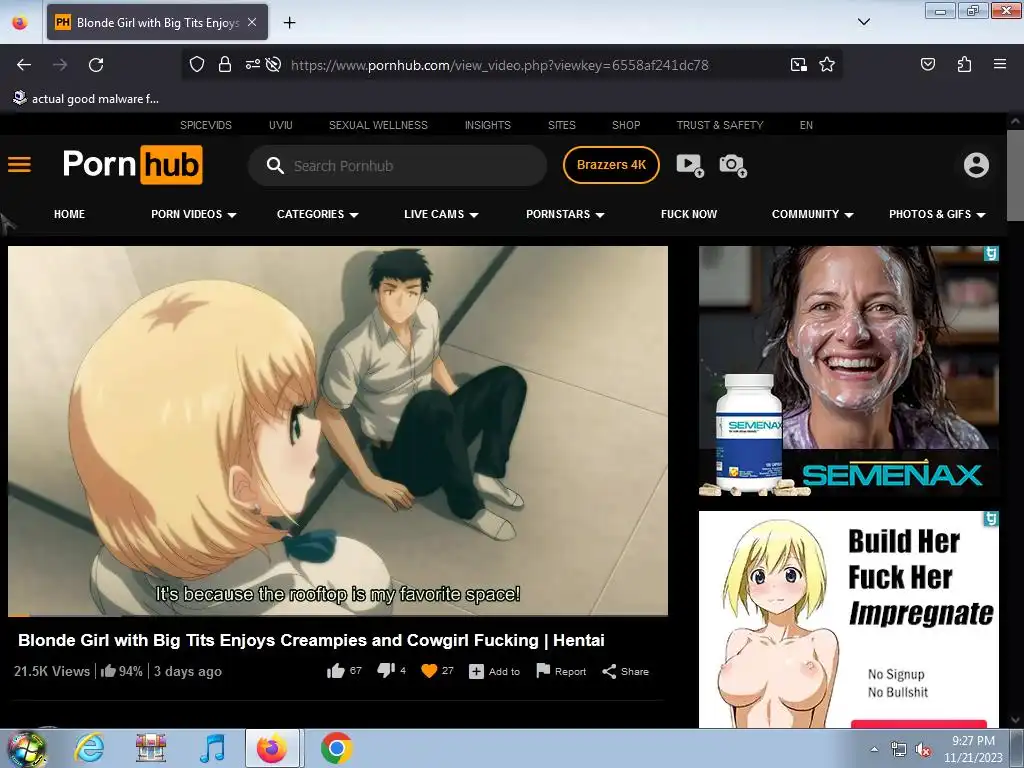Screen dimensions: 1024x768
Task: Open the tracking protection shield panel
Action: [x=197, y=65]
